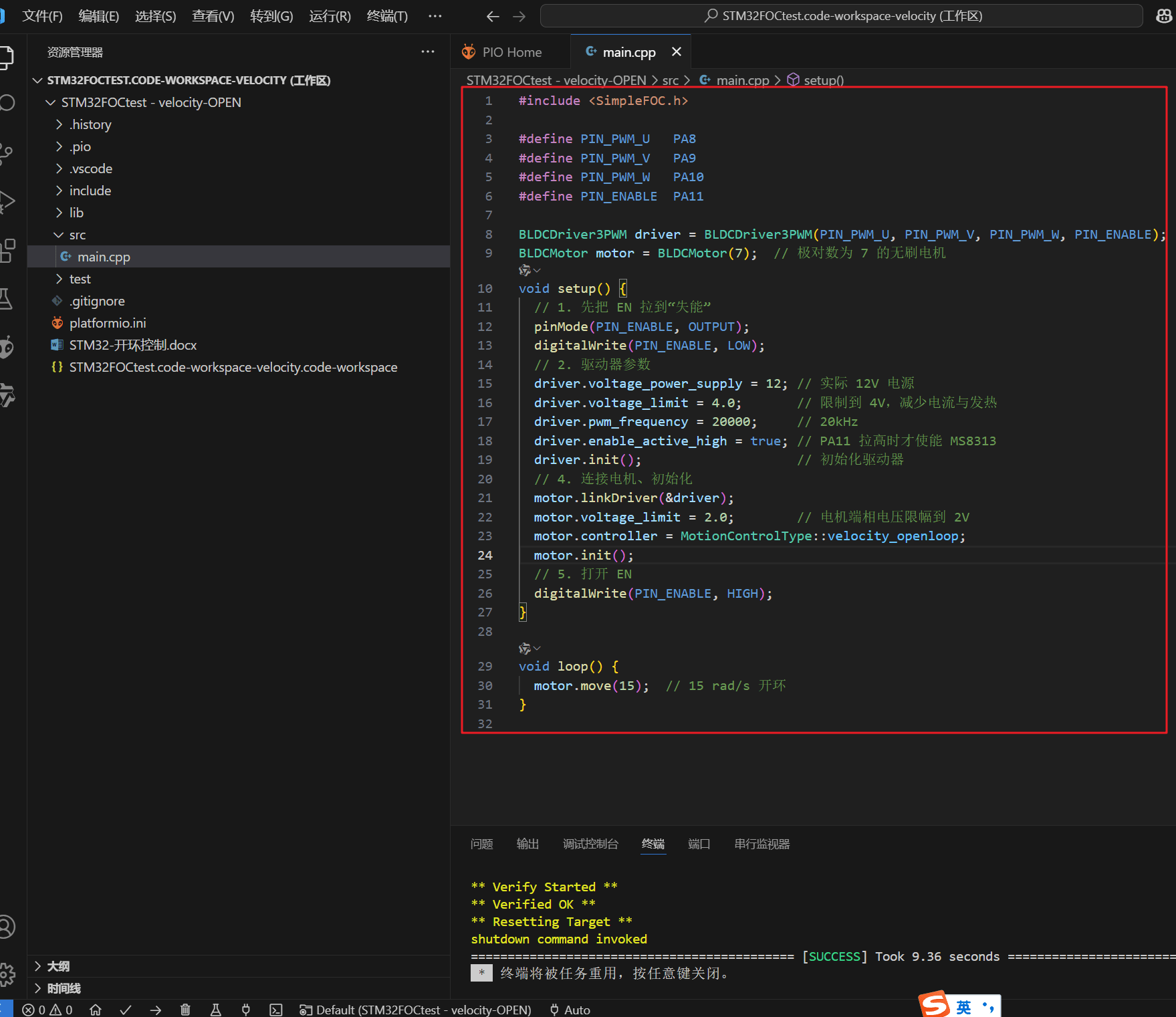This screenshot has width=1176, height=1017.
Task: Expand the 大纲 outline section
Action: point(58,966)
